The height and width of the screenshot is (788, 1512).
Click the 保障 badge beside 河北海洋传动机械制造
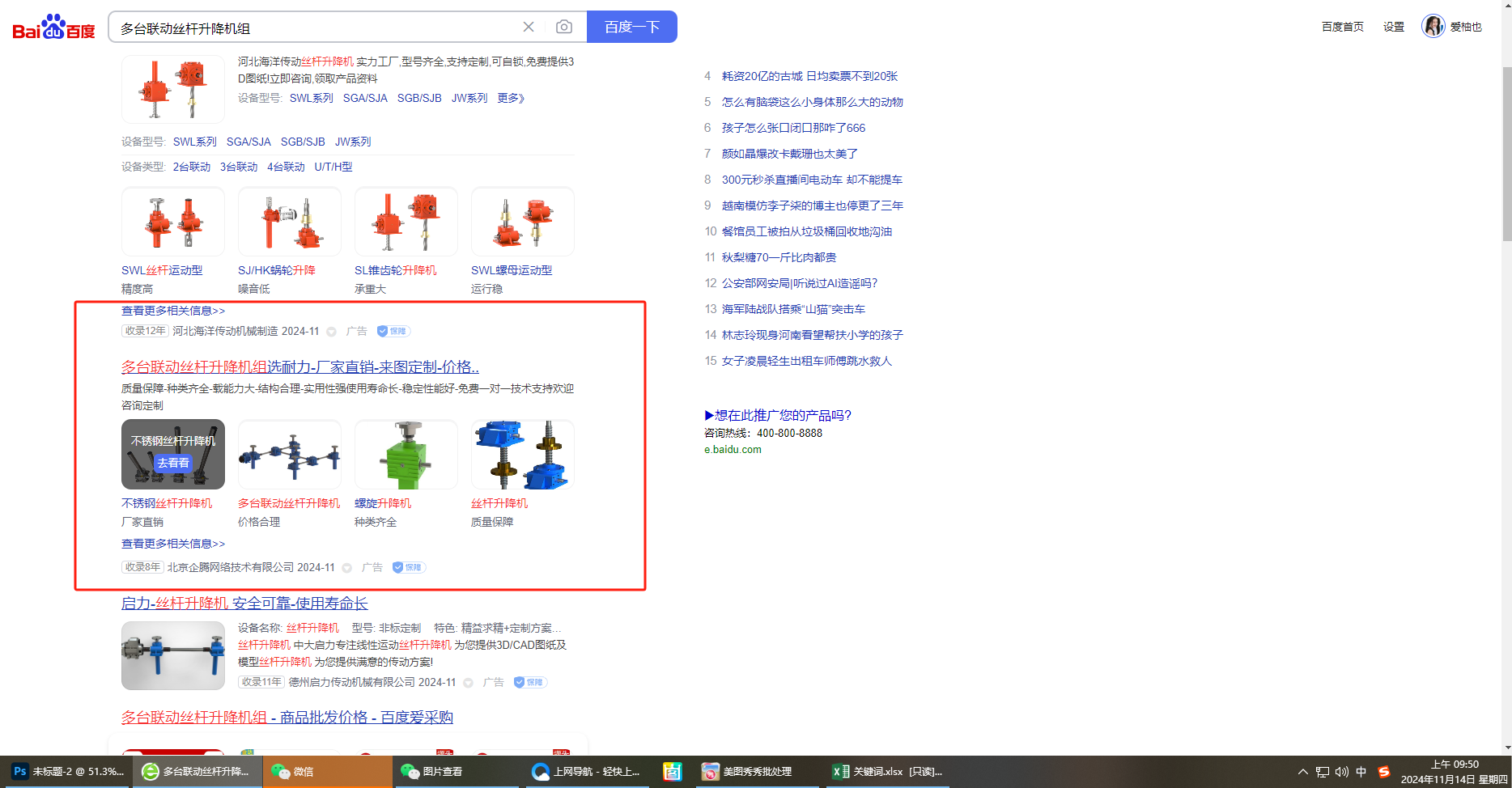click(393, 331)
